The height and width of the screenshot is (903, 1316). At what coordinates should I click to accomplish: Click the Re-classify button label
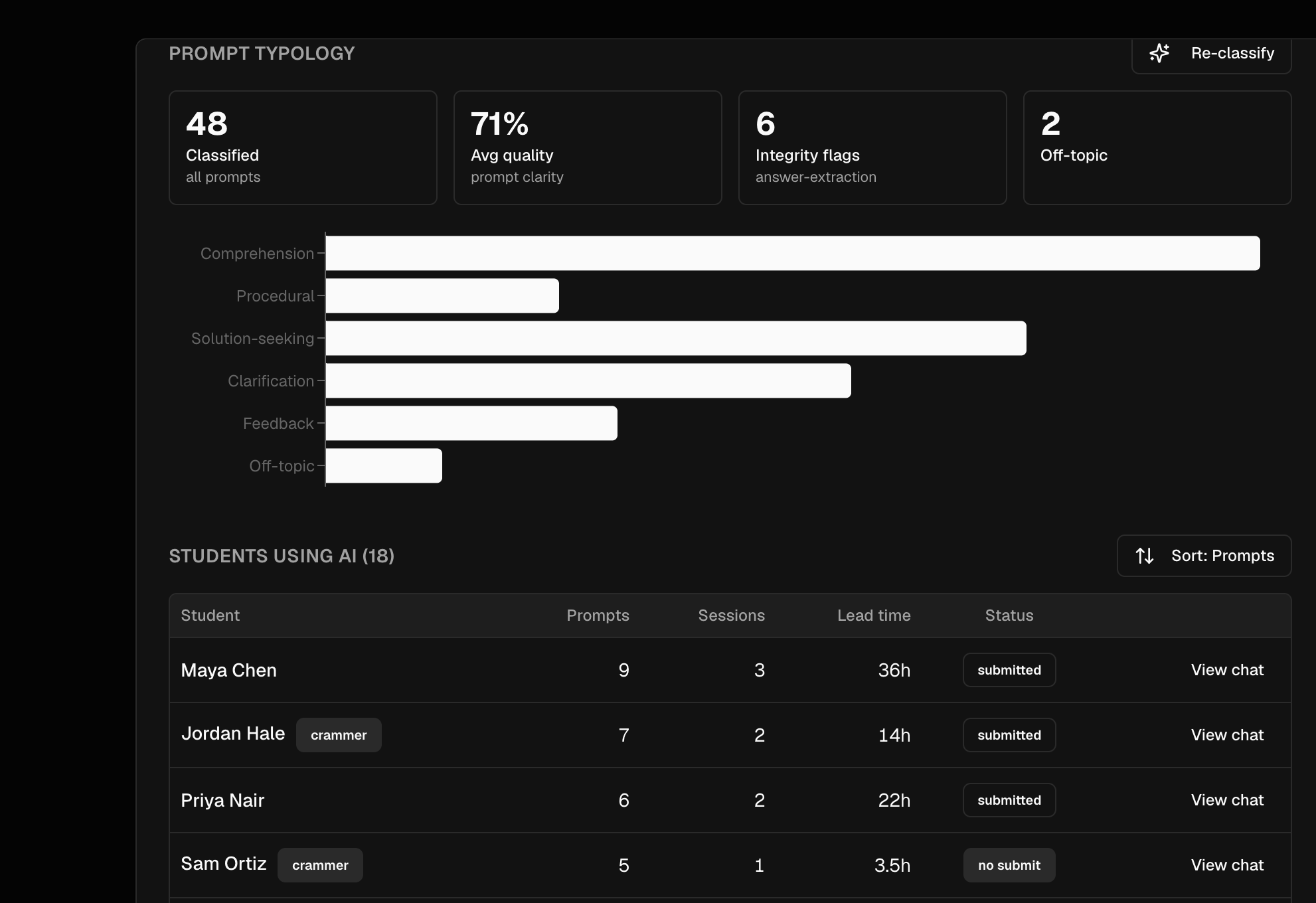[1232, 53]
